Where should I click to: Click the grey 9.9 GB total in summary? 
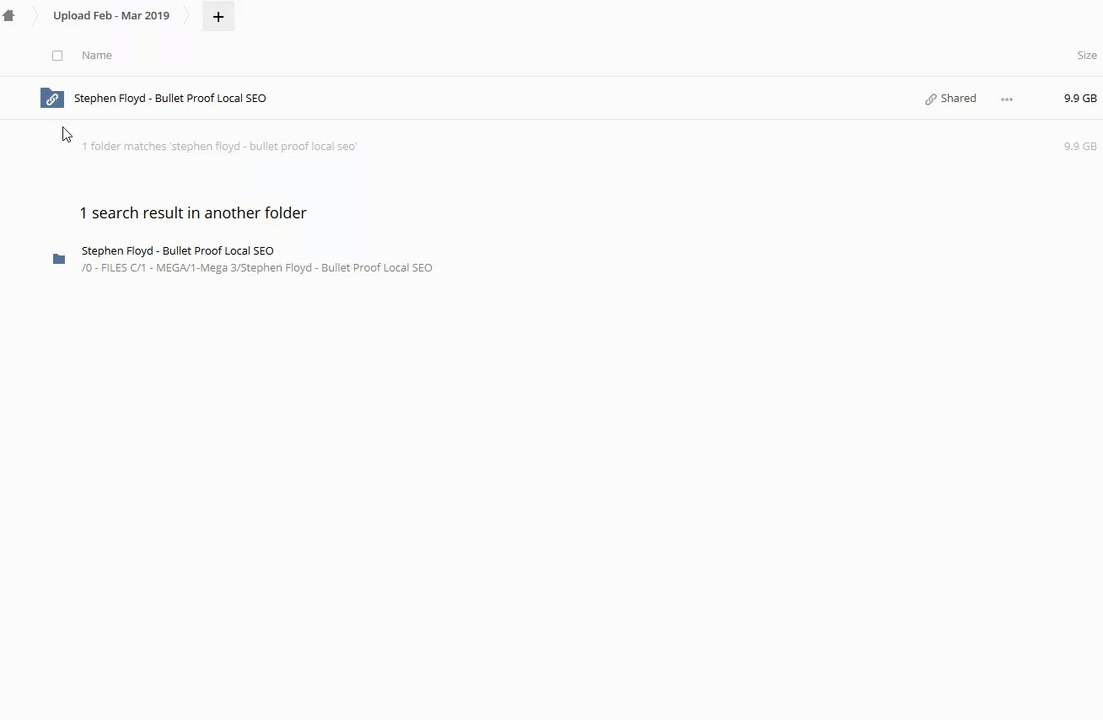[1080, 146]
